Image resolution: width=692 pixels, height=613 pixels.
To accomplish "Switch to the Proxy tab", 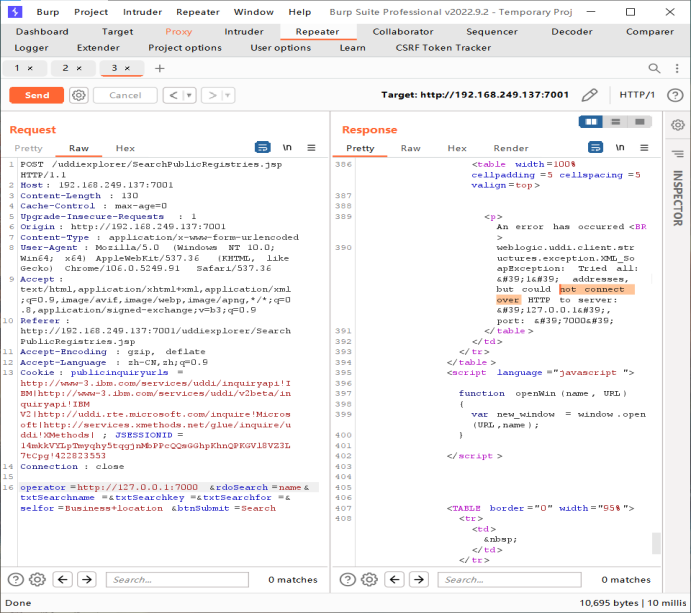I will [x=179, y=32].
